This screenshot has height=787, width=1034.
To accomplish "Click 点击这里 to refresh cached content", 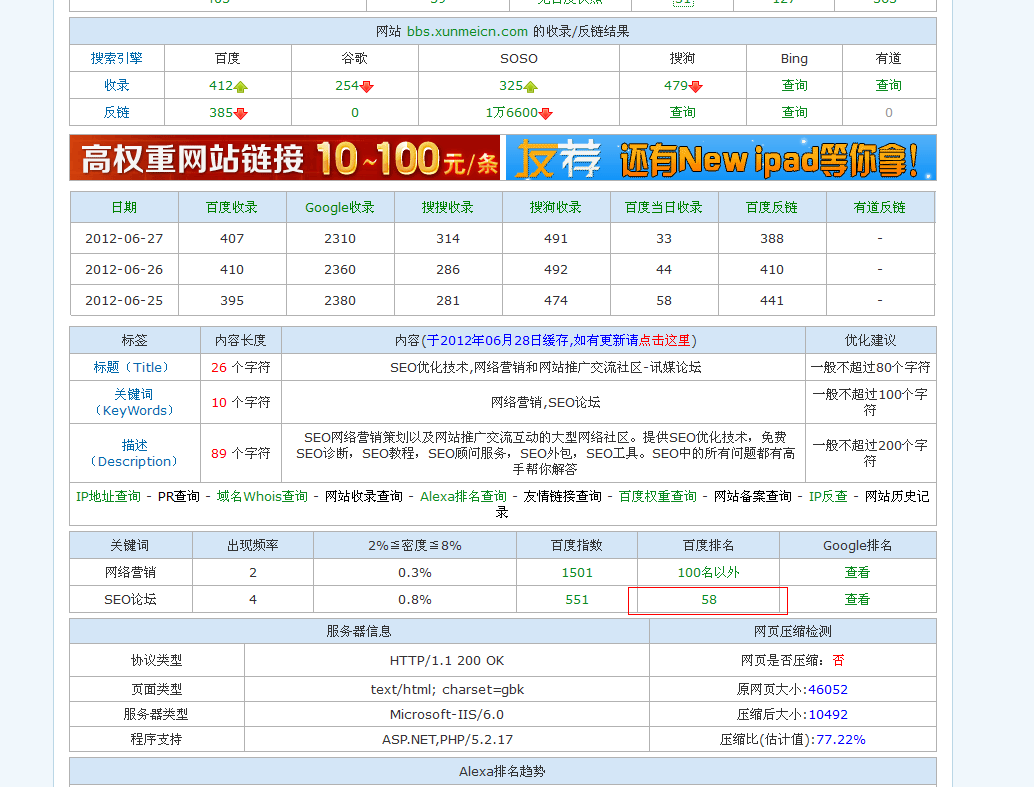I will [x=665, y=341].
